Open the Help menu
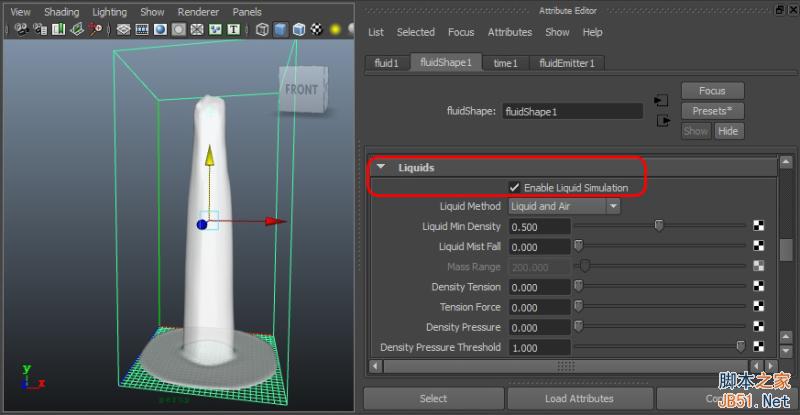 (x=592, y=32)
